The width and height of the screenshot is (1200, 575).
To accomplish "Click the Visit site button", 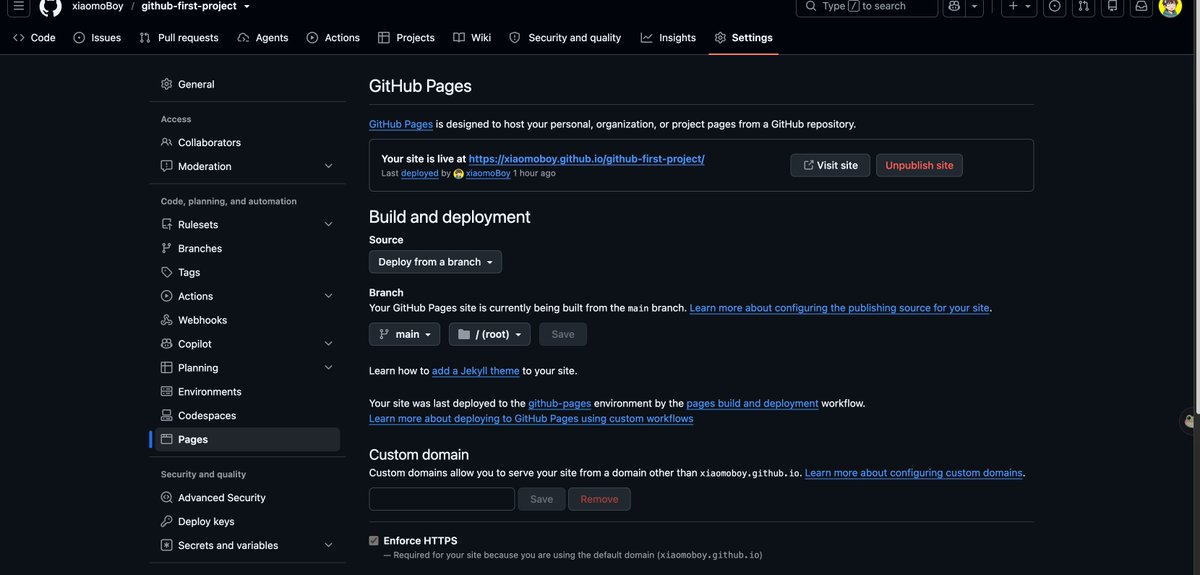I will (x=830, y=165).
